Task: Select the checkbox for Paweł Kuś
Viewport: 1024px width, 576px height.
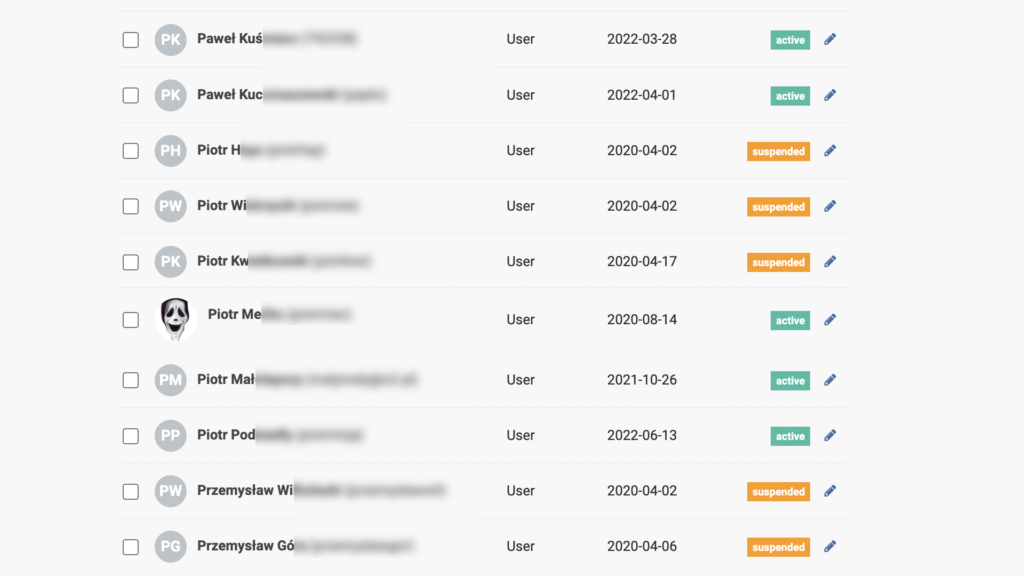Action: point(131,40)
